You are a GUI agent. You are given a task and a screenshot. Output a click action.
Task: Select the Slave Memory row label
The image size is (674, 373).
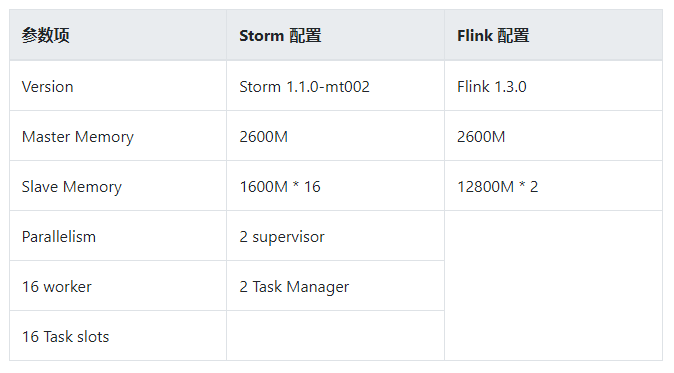118,186
